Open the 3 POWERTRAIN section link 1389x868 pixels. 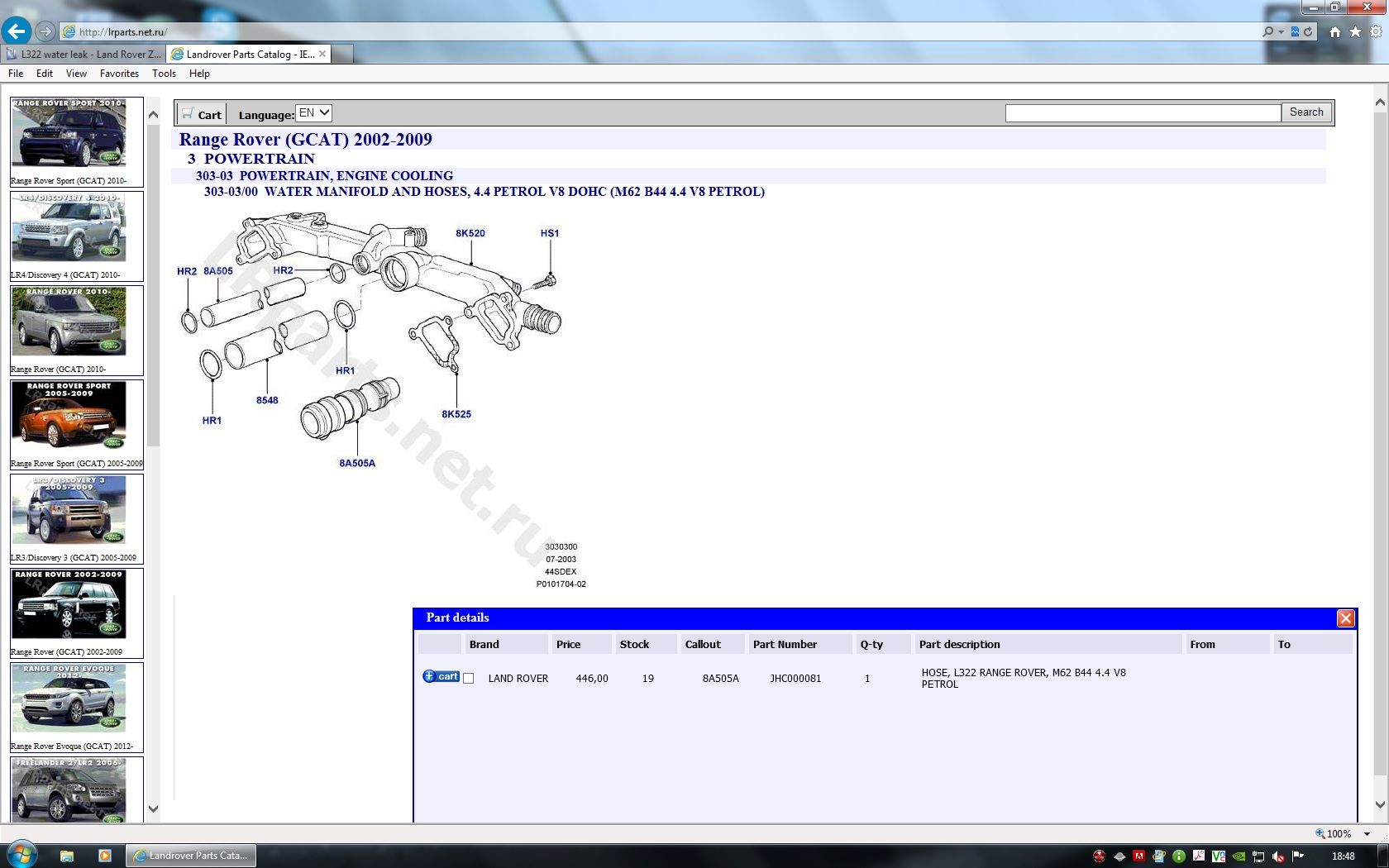click(x=251, y=159)
